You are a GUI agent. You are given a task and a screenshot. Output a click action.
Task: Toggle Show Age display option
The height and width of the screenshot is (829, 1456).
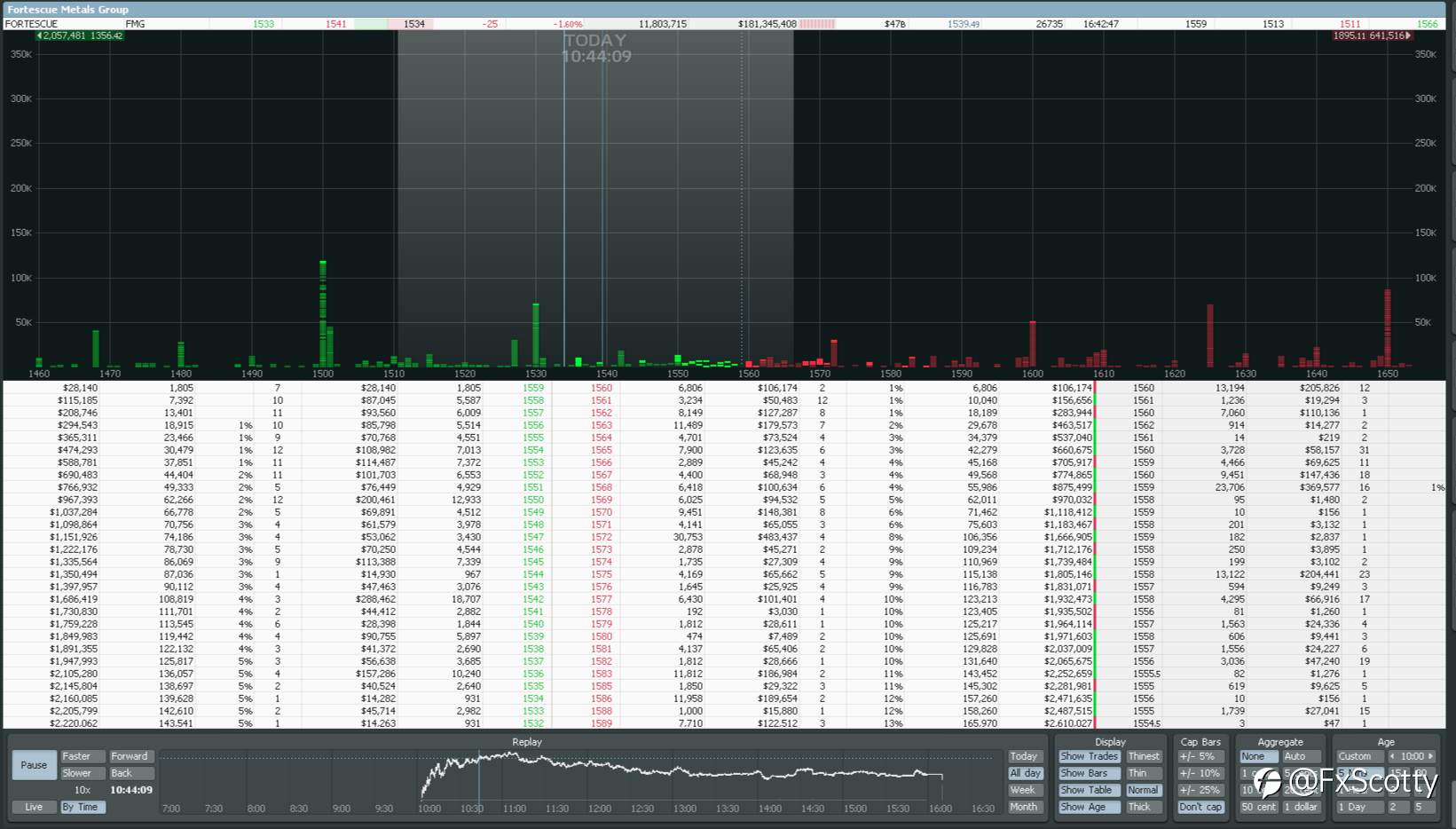[1089, 807]
